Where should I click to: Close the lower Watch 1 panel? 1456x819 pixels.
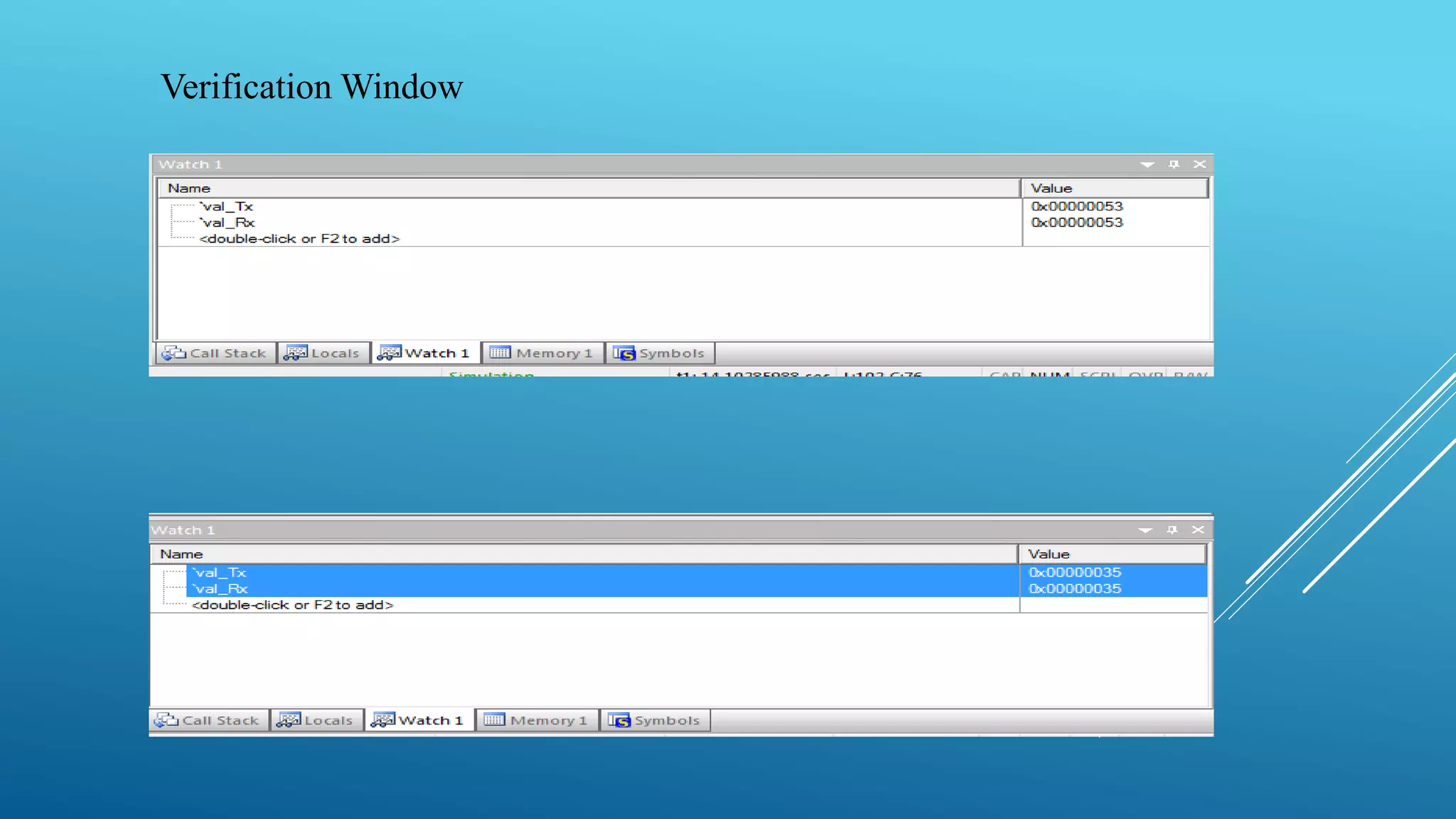point(1198,530)
